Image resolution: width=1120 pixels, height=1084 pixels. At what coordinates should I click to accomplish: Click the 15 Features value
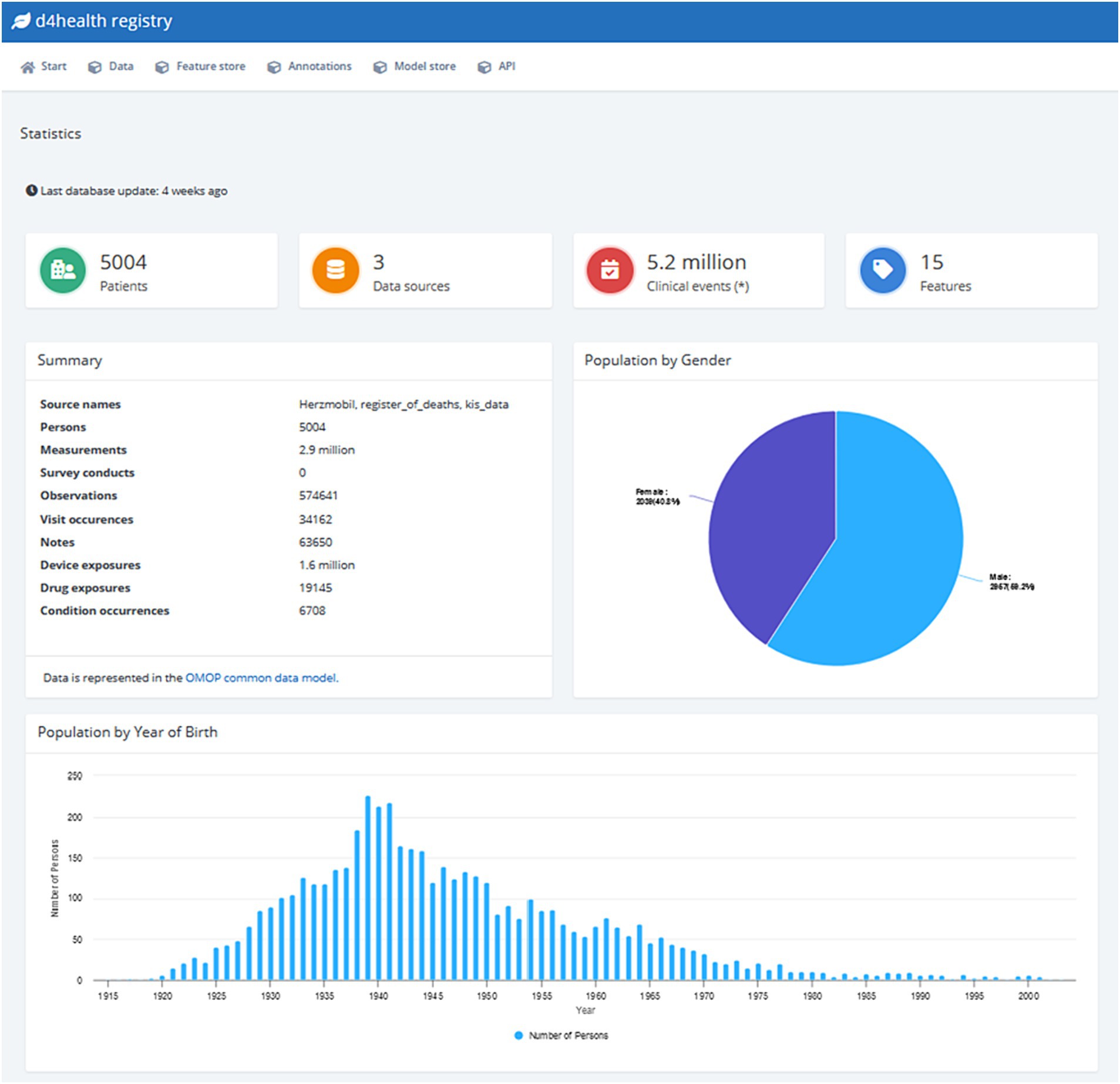[x=932, y=262]
